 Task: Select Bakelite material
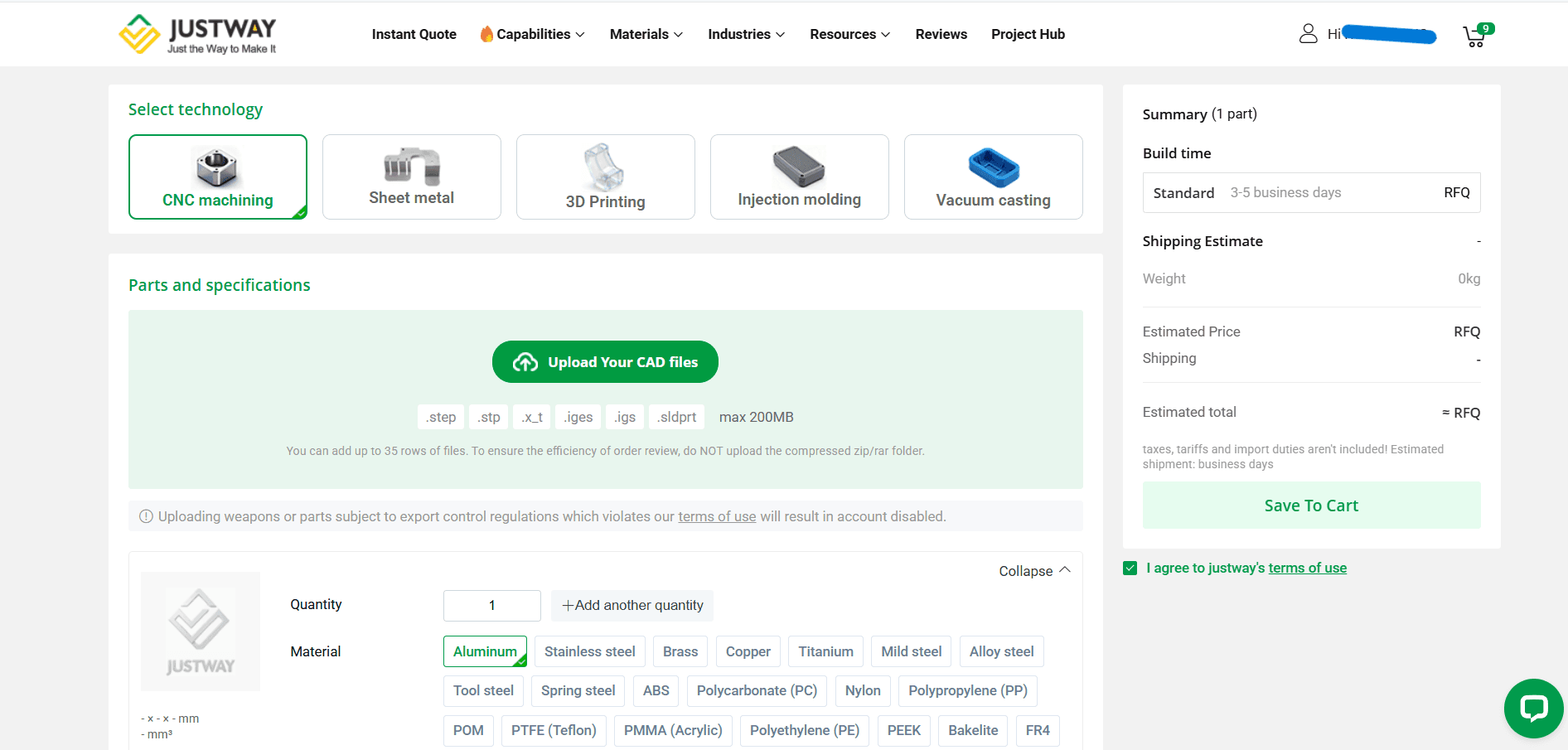tap(973, 730)
